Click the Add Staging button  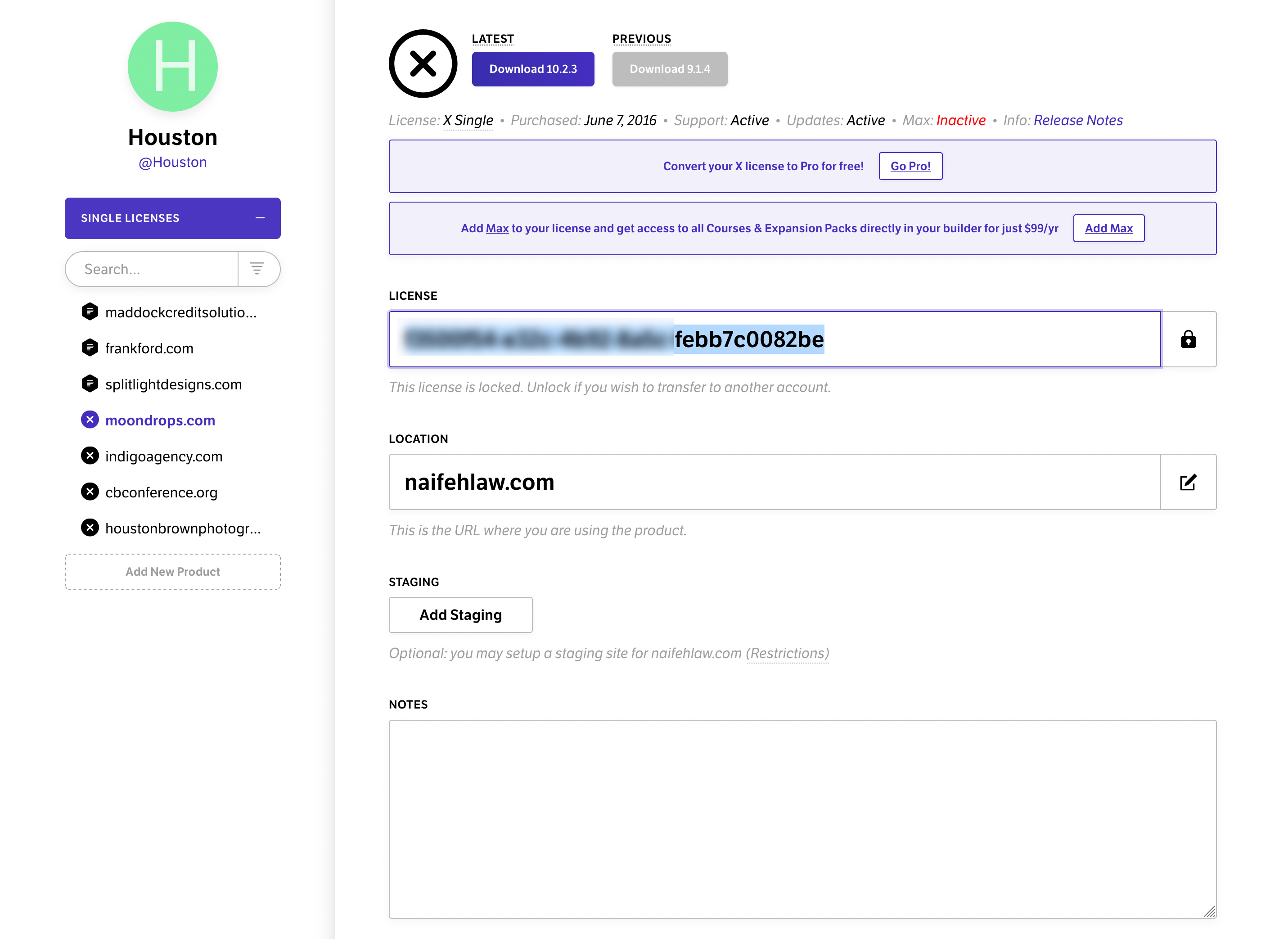pyautogui.click(x=460, y=614)
